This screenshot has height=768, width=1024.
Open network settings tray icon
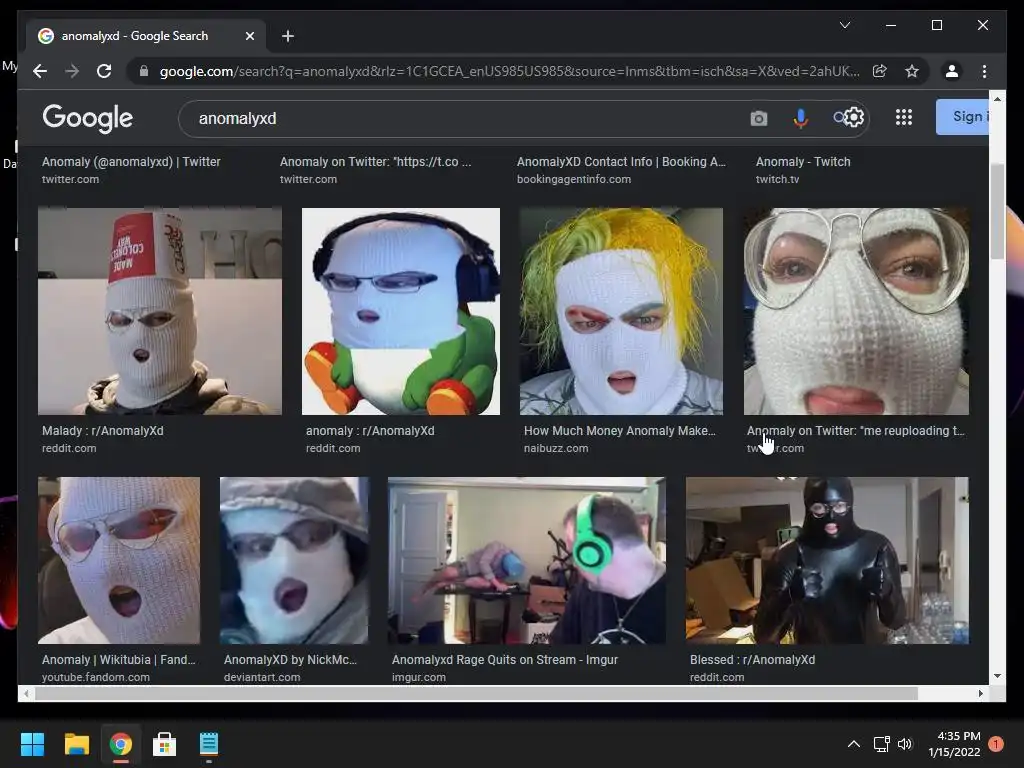tap(882, 744)
